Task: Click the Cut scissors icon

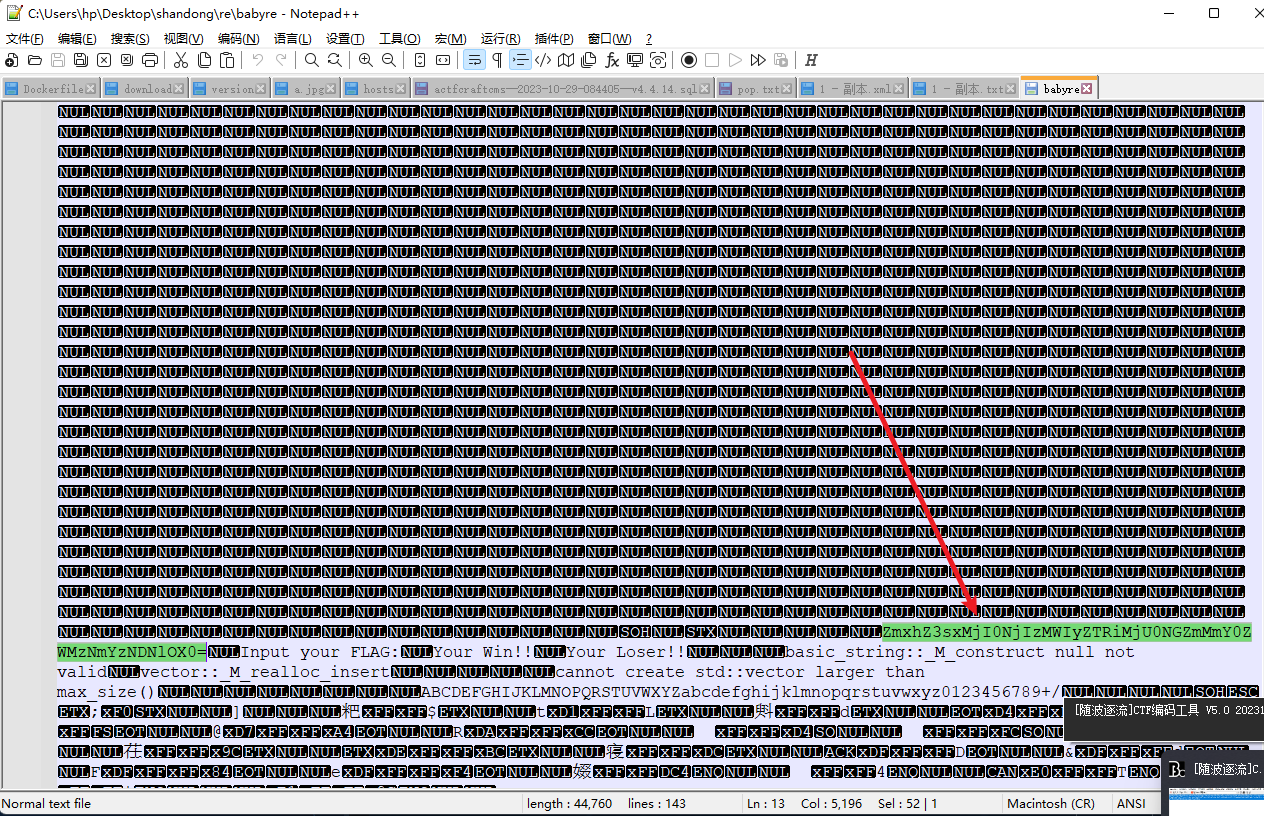Action: pyautogui.click(x=180, y=60)
